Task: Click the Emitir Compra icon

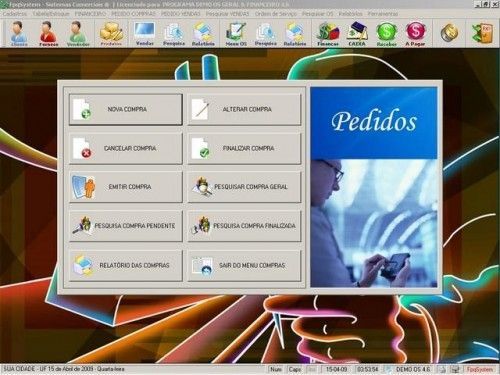Action: pyautogui.click(x=83, y=187)
